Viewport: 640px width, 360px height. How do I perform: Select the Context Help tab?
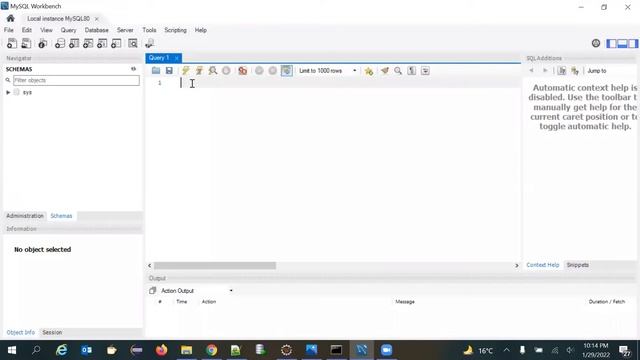click(542, 265)
